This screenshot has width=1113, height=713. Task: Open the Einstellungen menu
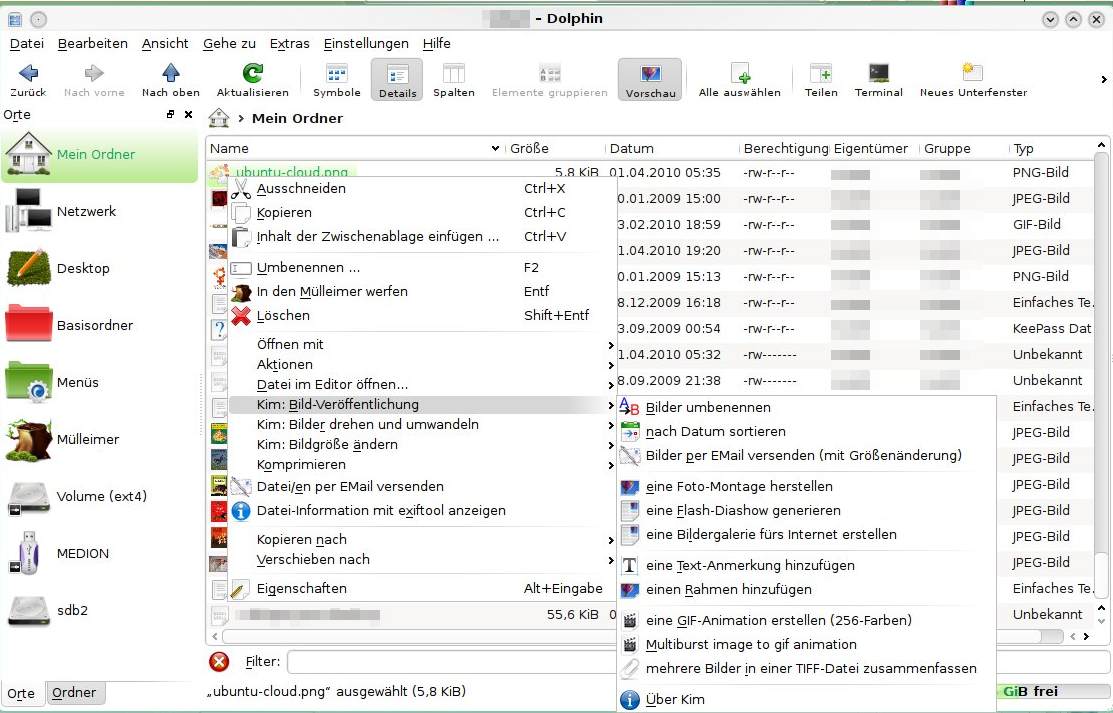coord(366,43)
